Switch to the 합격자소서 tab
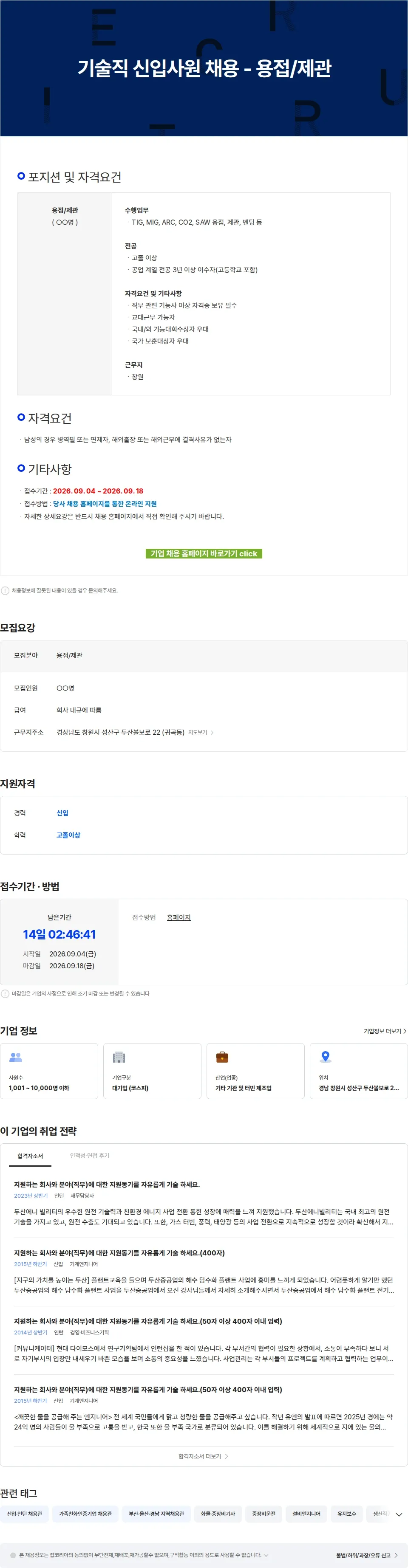The image size is (408, 1568). [30, 1156]
